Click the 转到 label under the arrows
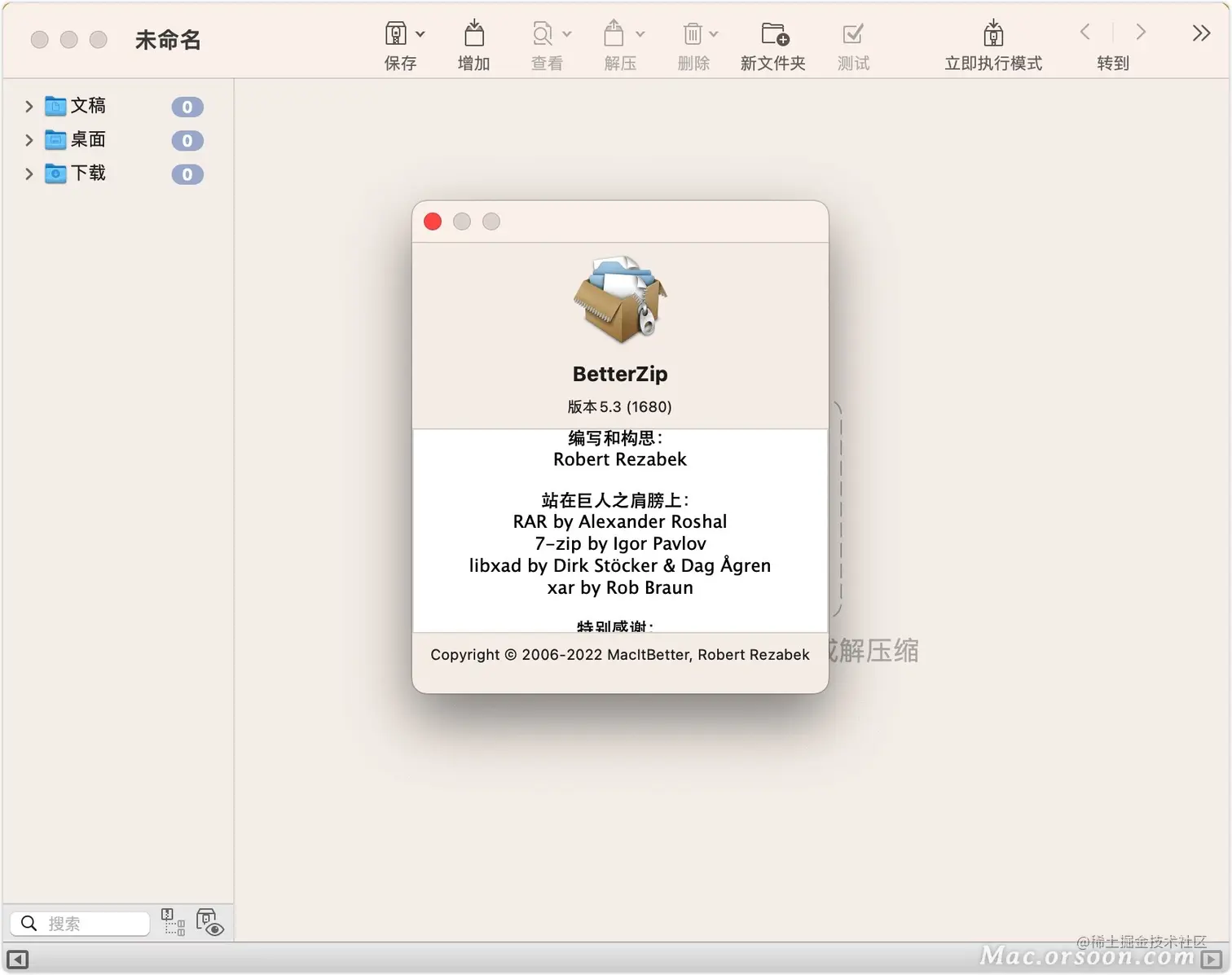The image size is (1232, 975). click(1113, 64)
